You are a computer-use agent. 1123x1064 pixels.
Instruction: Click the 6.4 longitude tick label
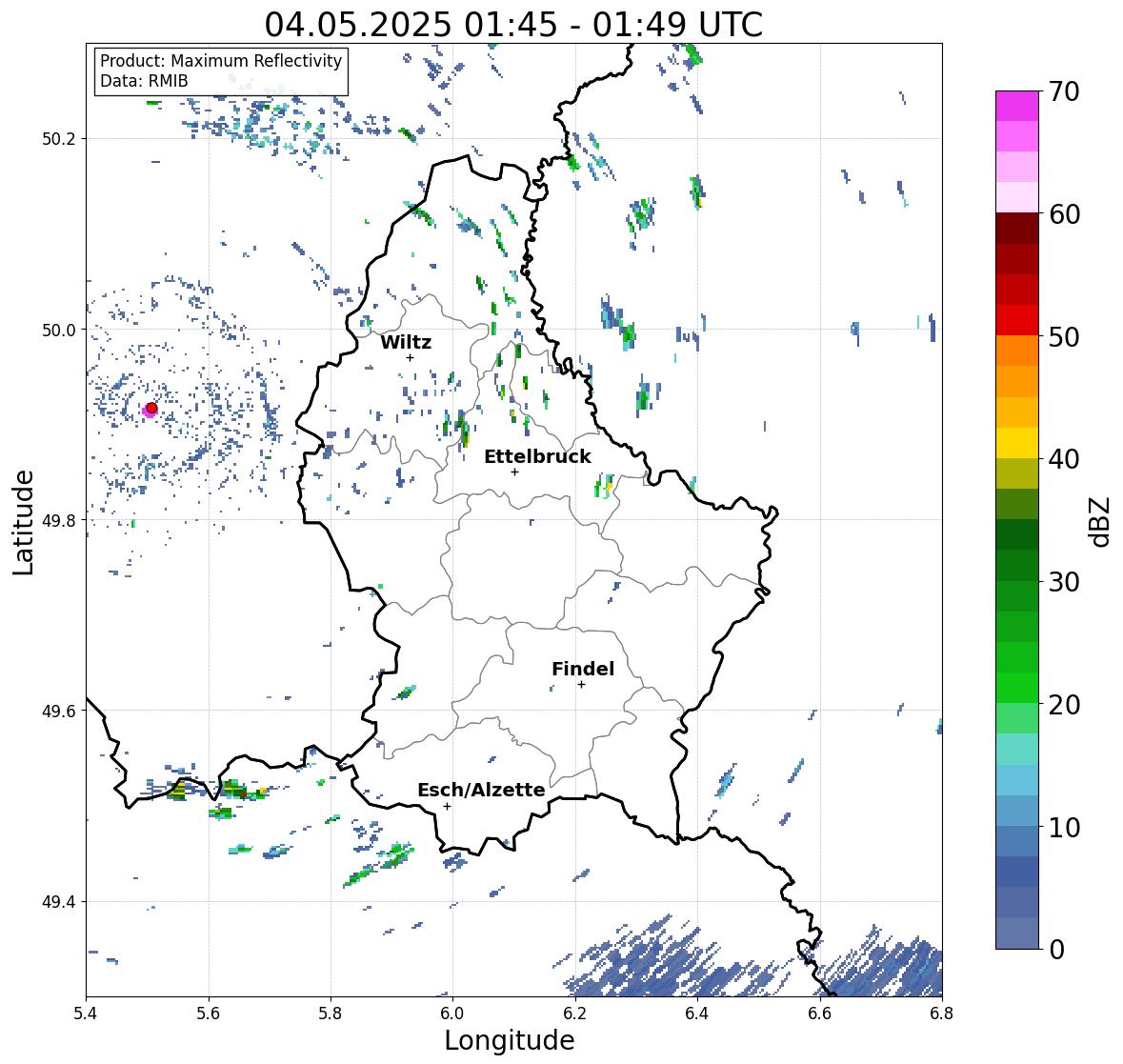697,1013
